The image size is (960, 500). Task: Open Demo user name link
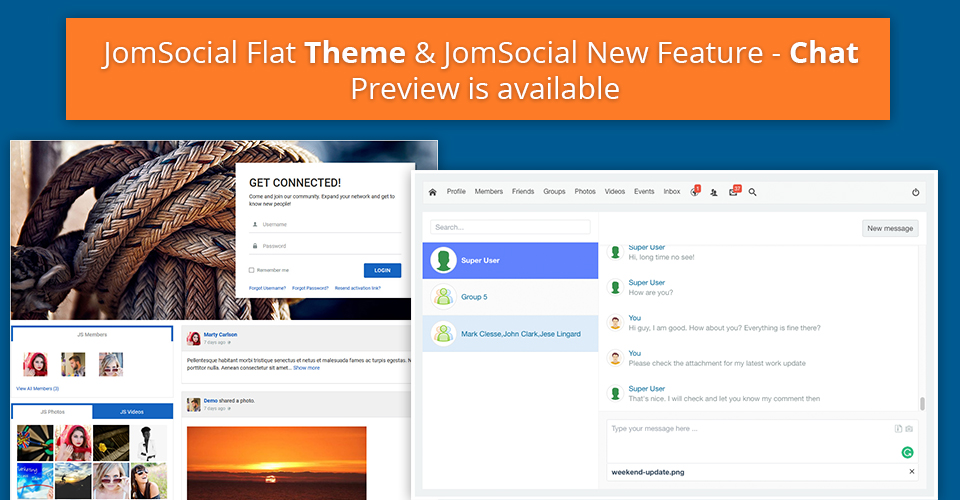click(x=211, y=401)
